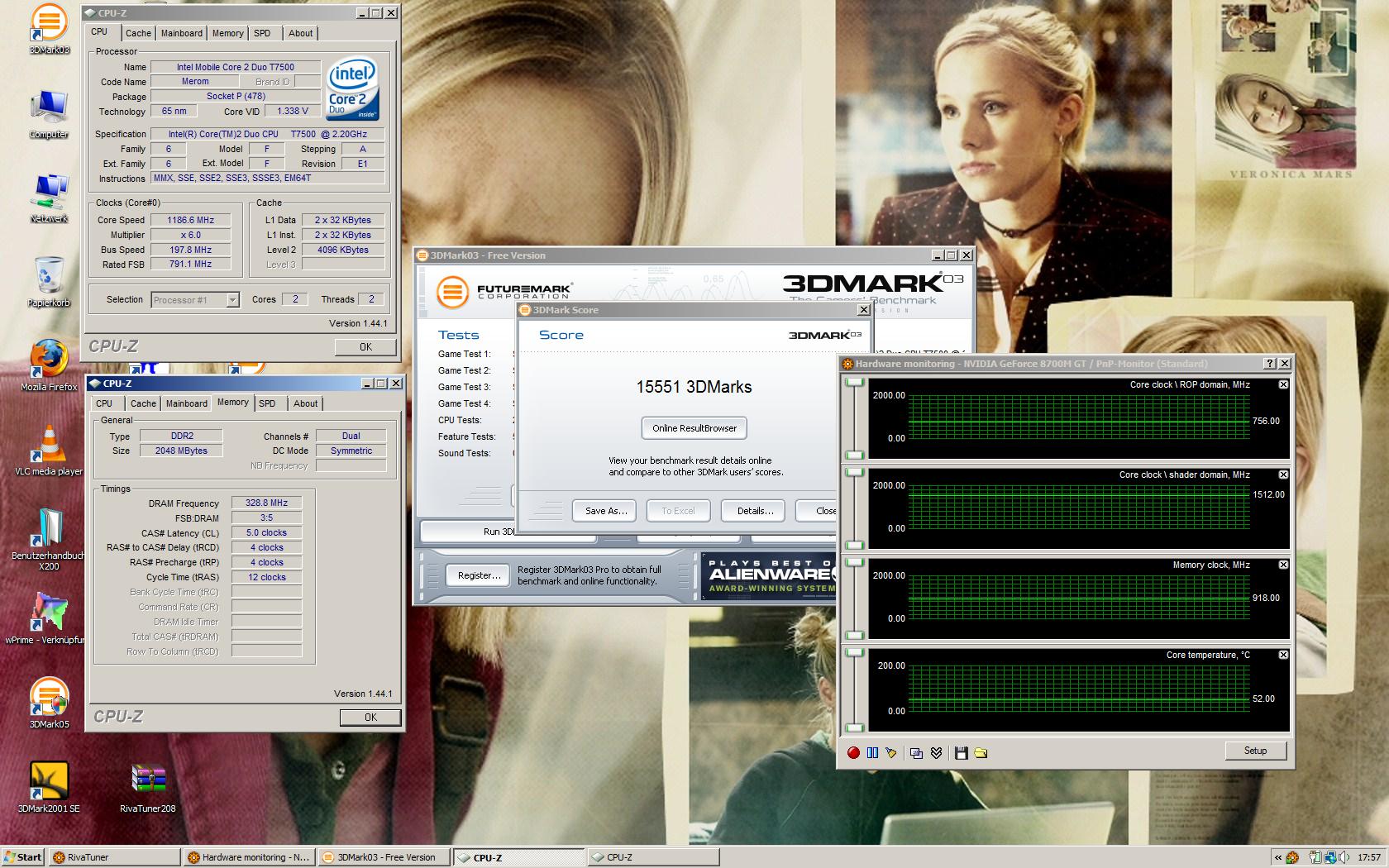
Task: Switch to RivaTuner in the taskbar
Action: click(x=114, y=857)
